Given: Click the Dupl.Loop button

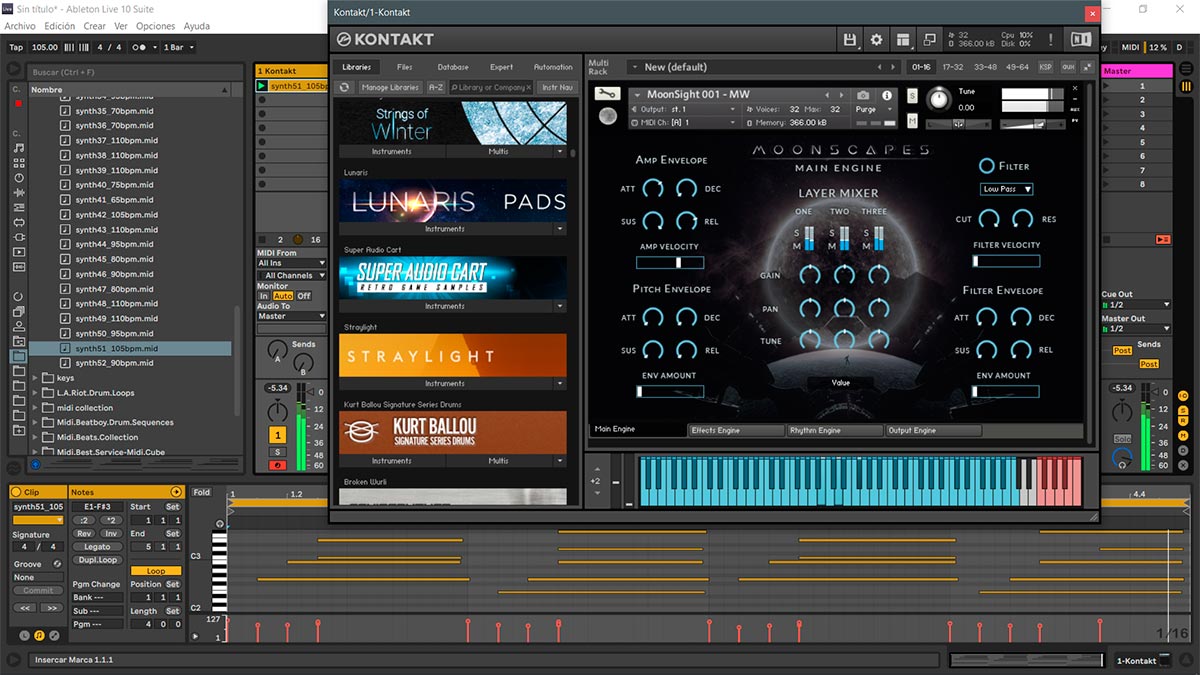Looking at the screenshot, I should pyautogui.click(x=97, y=560).
